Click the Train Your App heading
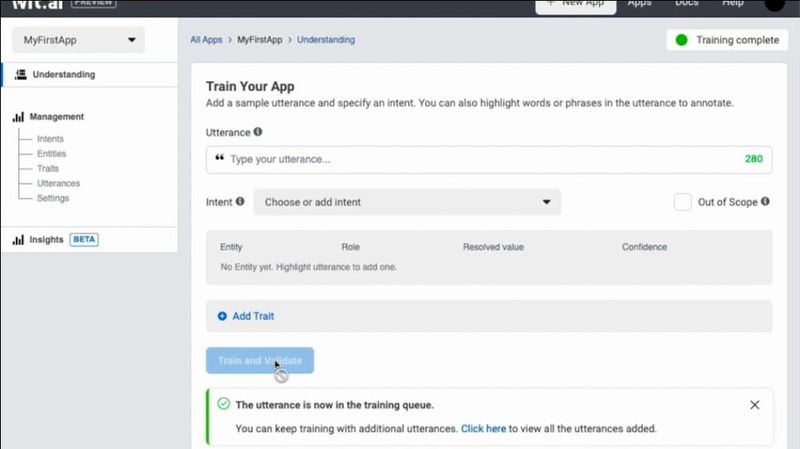 (250, 86)
